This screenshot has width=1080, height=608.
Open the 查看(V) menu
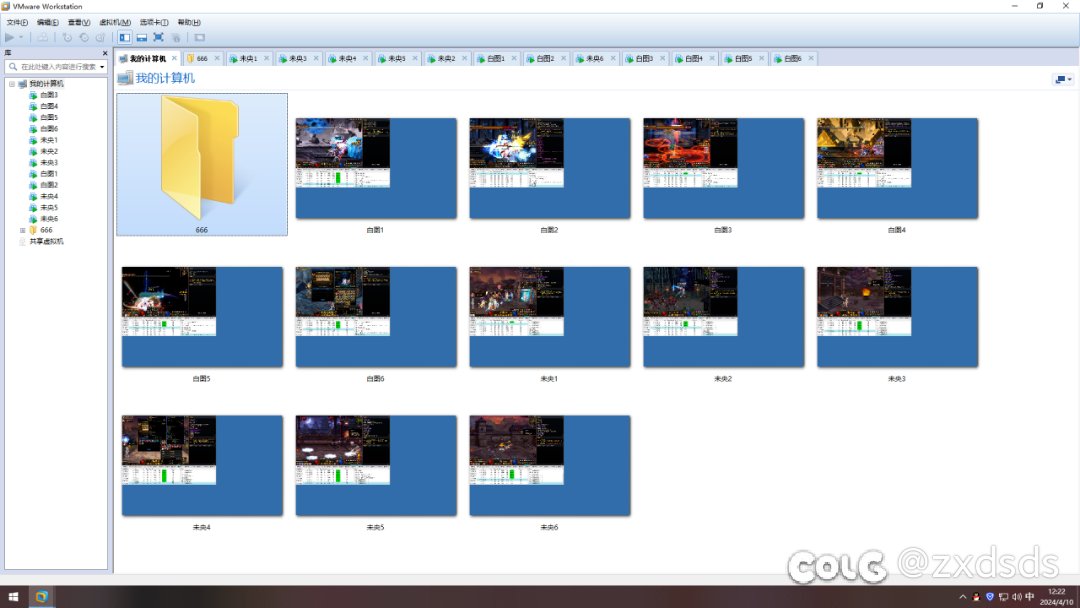click(79, 22)
